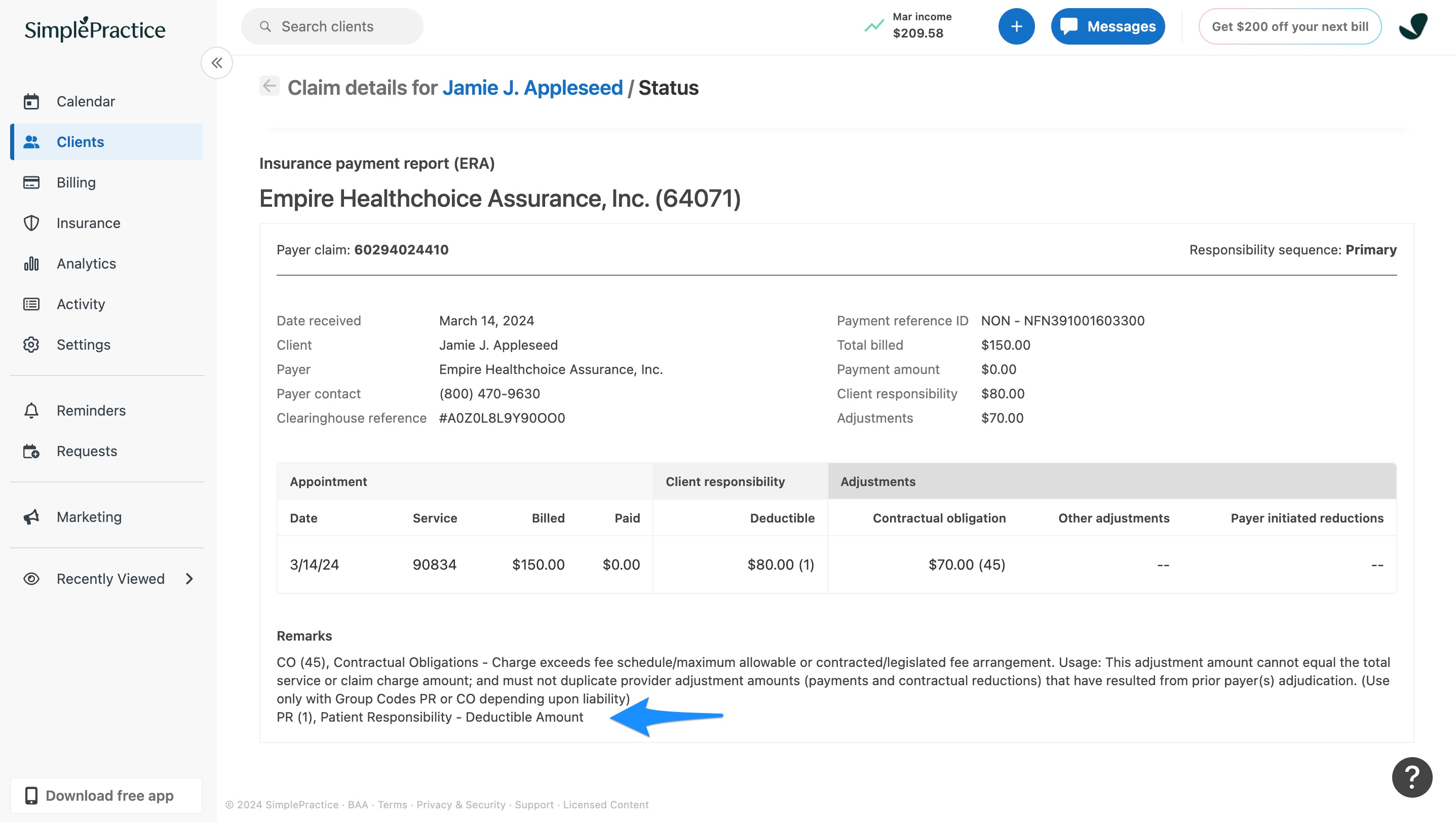Click the March 14, 2024 date received

point(487,321)
